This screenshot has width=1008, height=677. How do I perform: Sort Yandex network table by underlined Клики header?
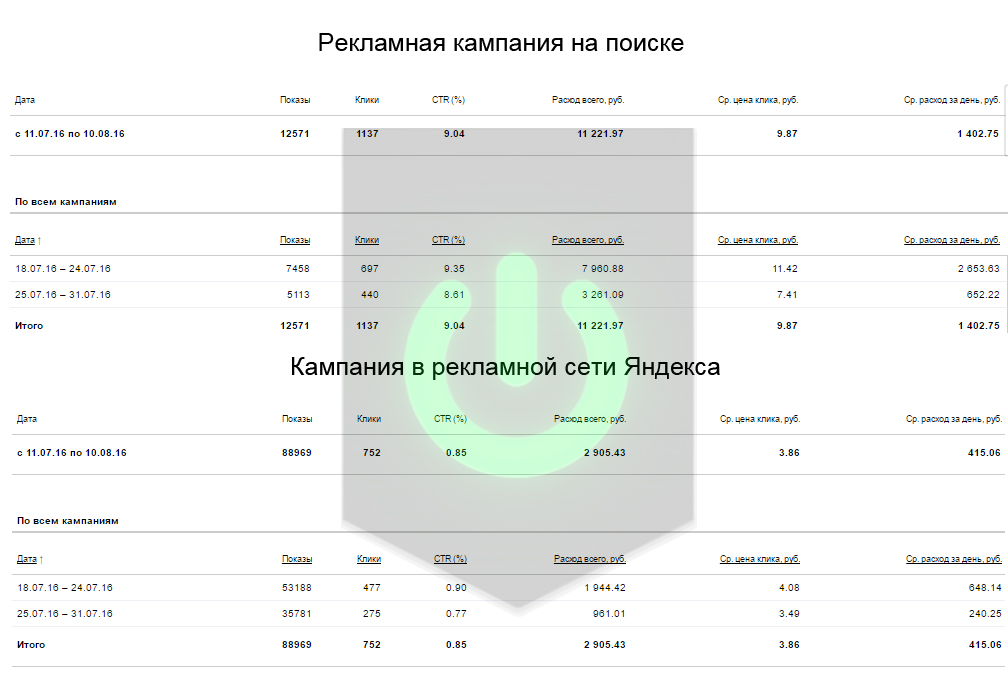[368, 559]
